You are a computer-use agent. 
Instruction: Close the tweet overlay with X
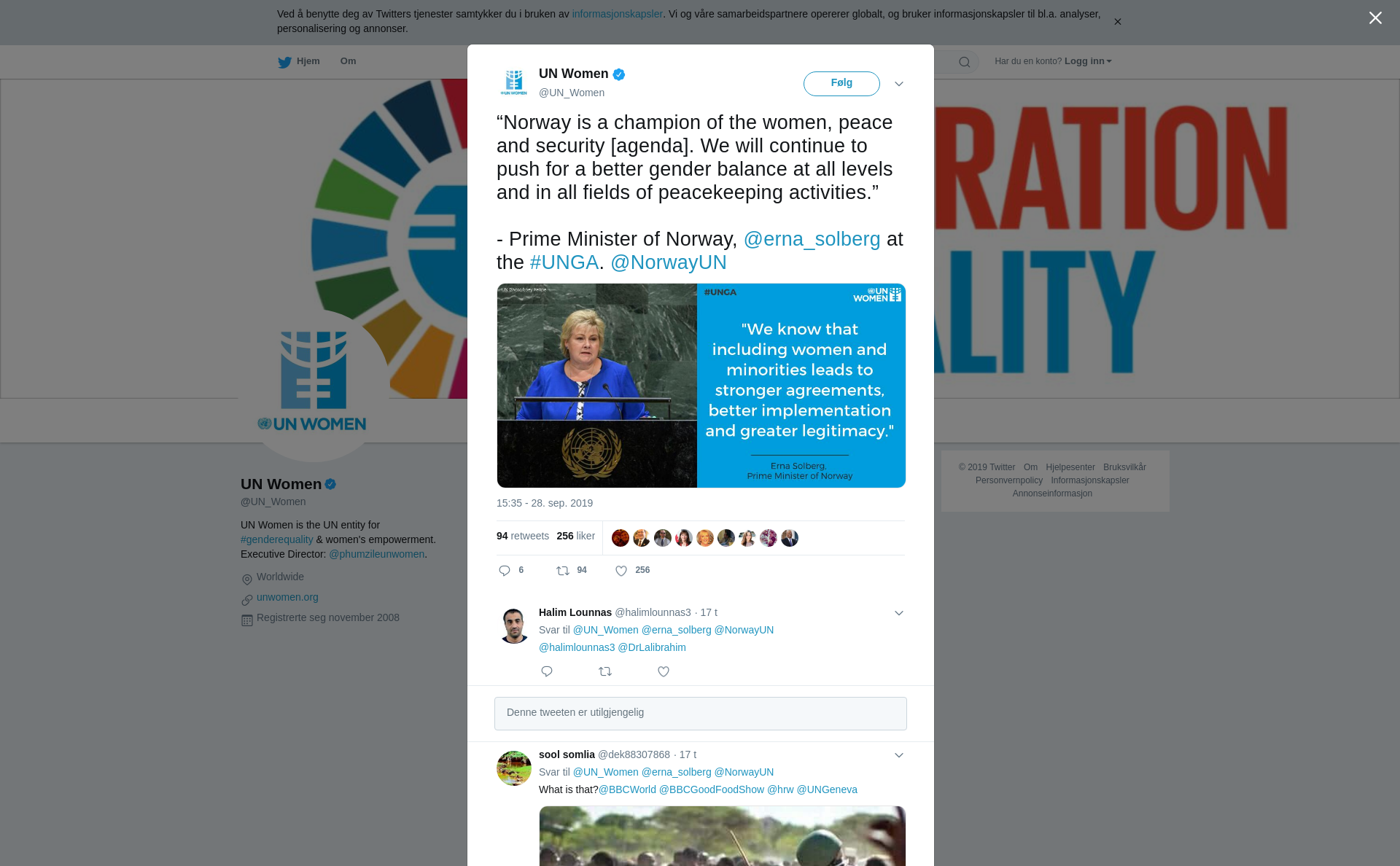pos(1375,17)
